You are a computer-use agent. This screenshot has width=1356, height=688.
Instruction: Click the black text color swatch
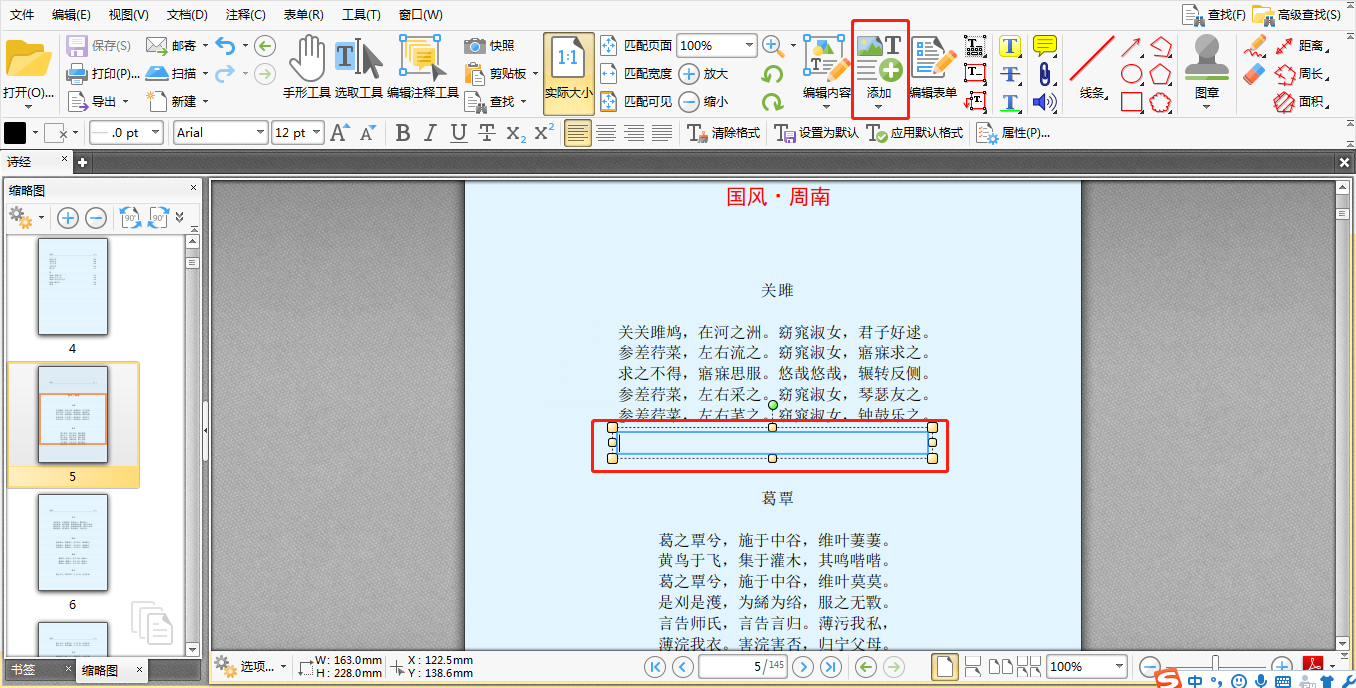click(x=16, y=133)
